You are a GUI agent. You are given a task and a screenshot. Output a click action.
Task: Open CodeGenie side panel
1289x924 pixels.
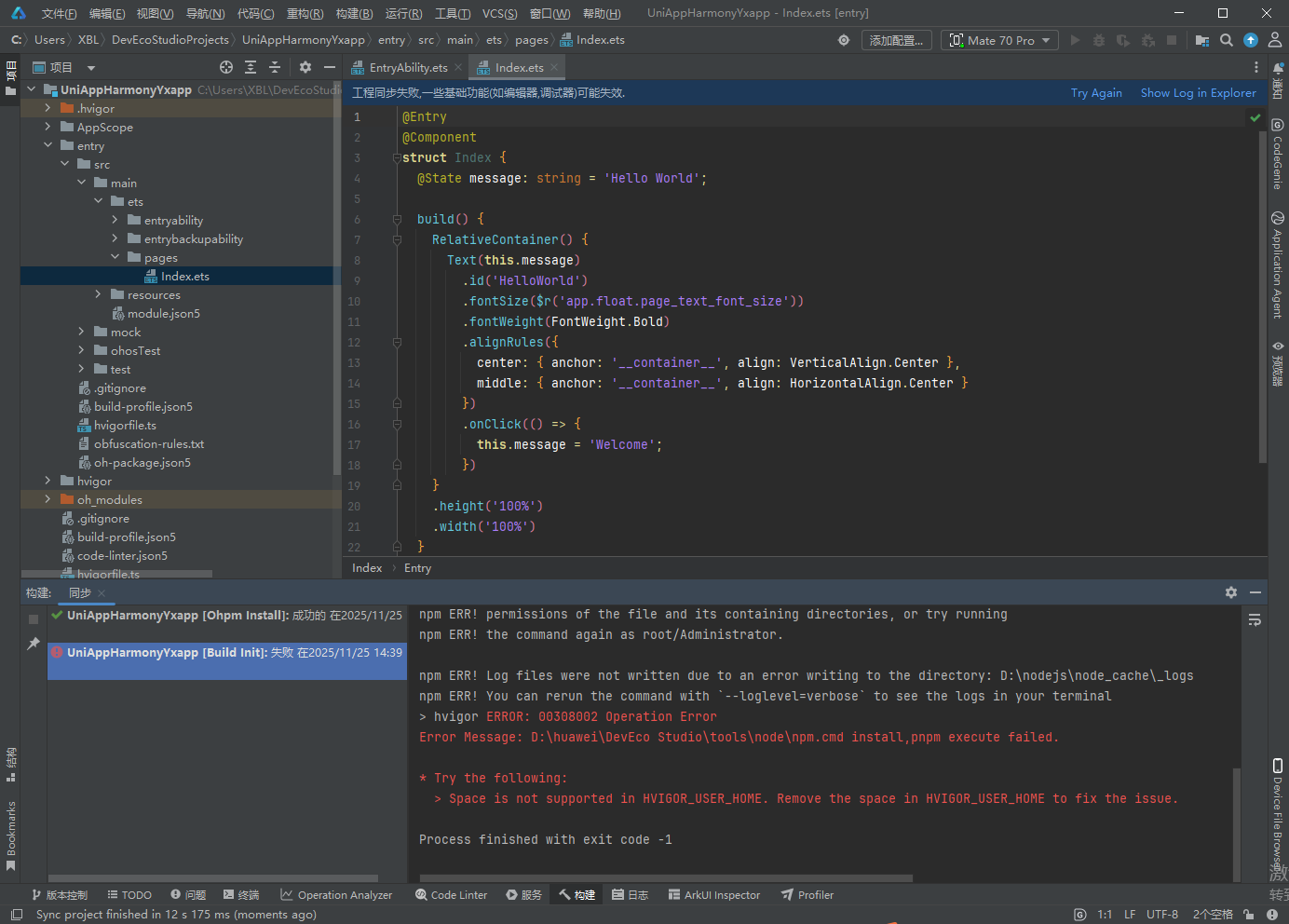click(1278, 154)
